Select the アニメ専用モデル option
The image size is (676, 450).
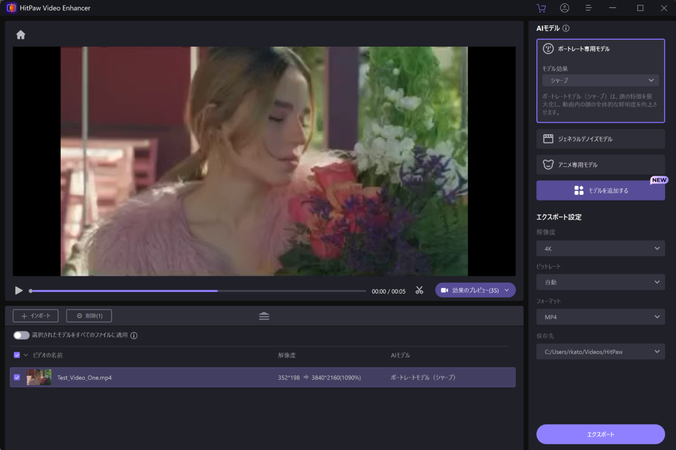600,165
